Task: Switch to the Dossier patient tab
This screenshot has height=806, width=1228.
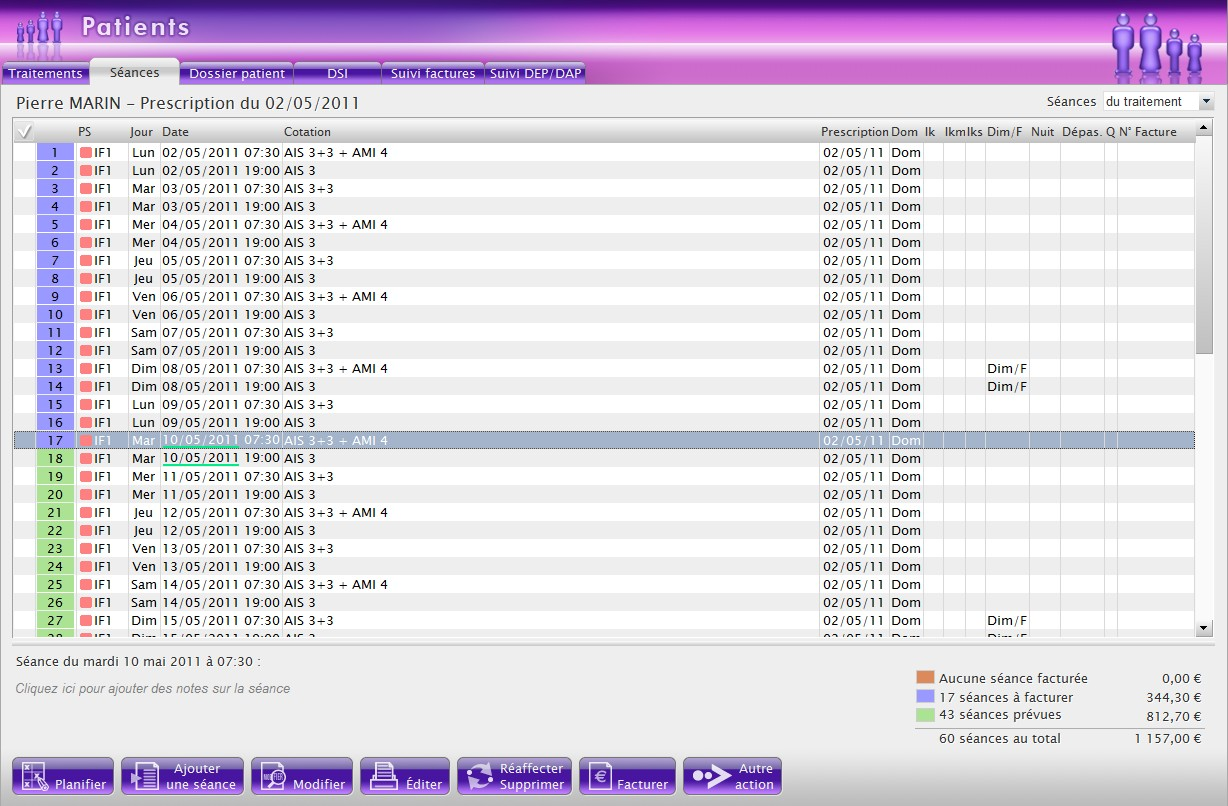Action: 237,73
